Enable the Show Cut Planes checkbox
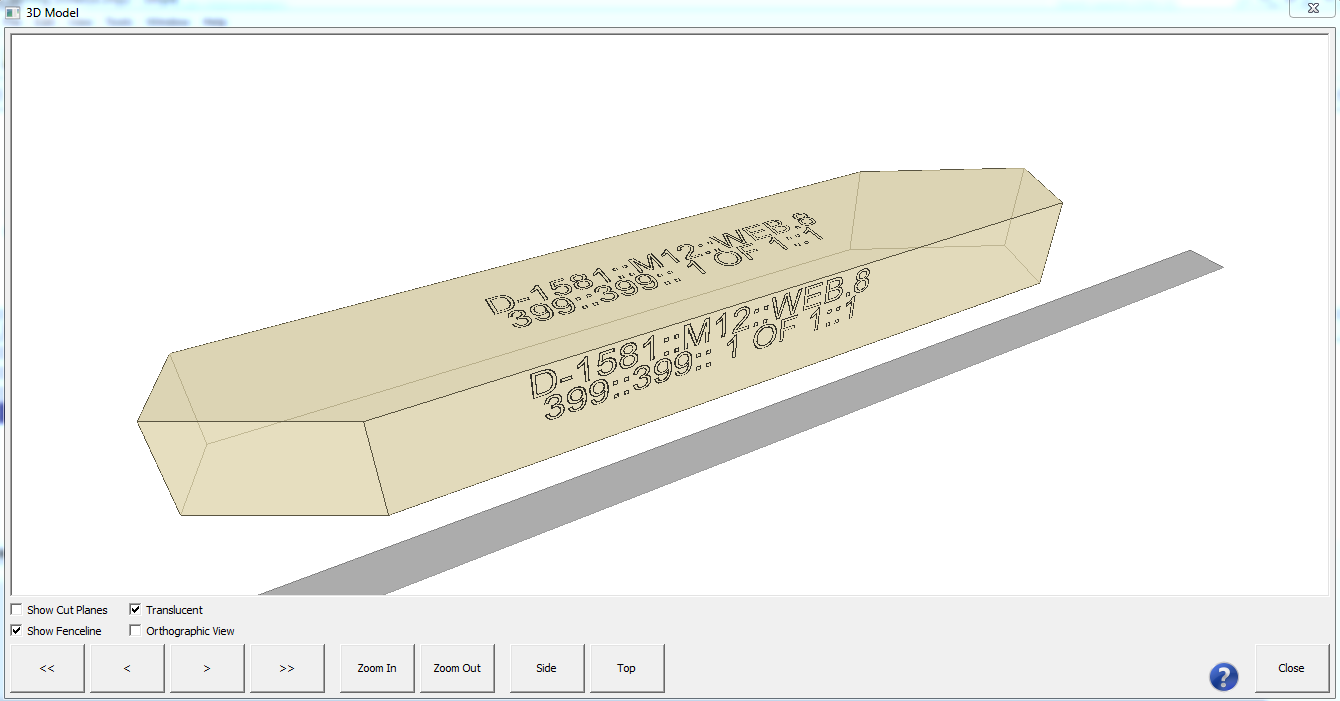 (16, 609)
